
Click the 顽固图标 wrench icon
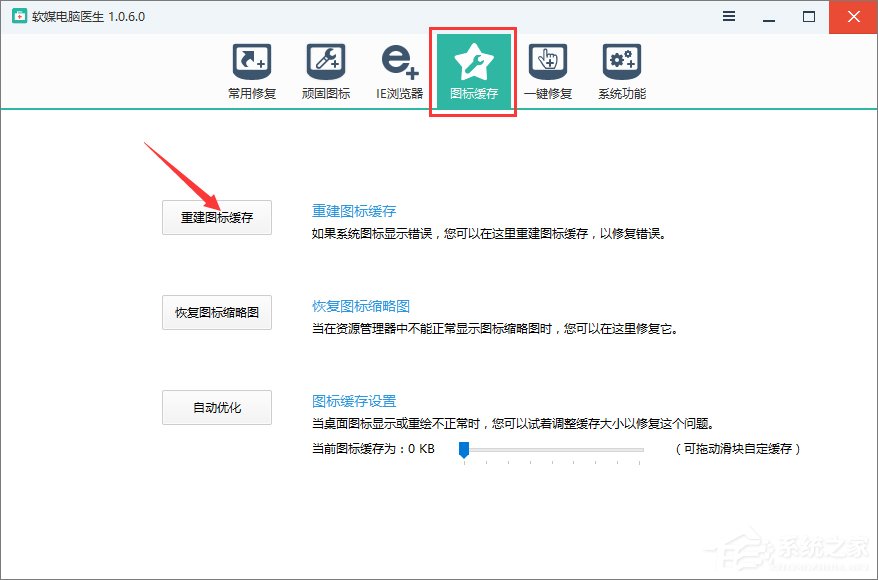[325, 60]
